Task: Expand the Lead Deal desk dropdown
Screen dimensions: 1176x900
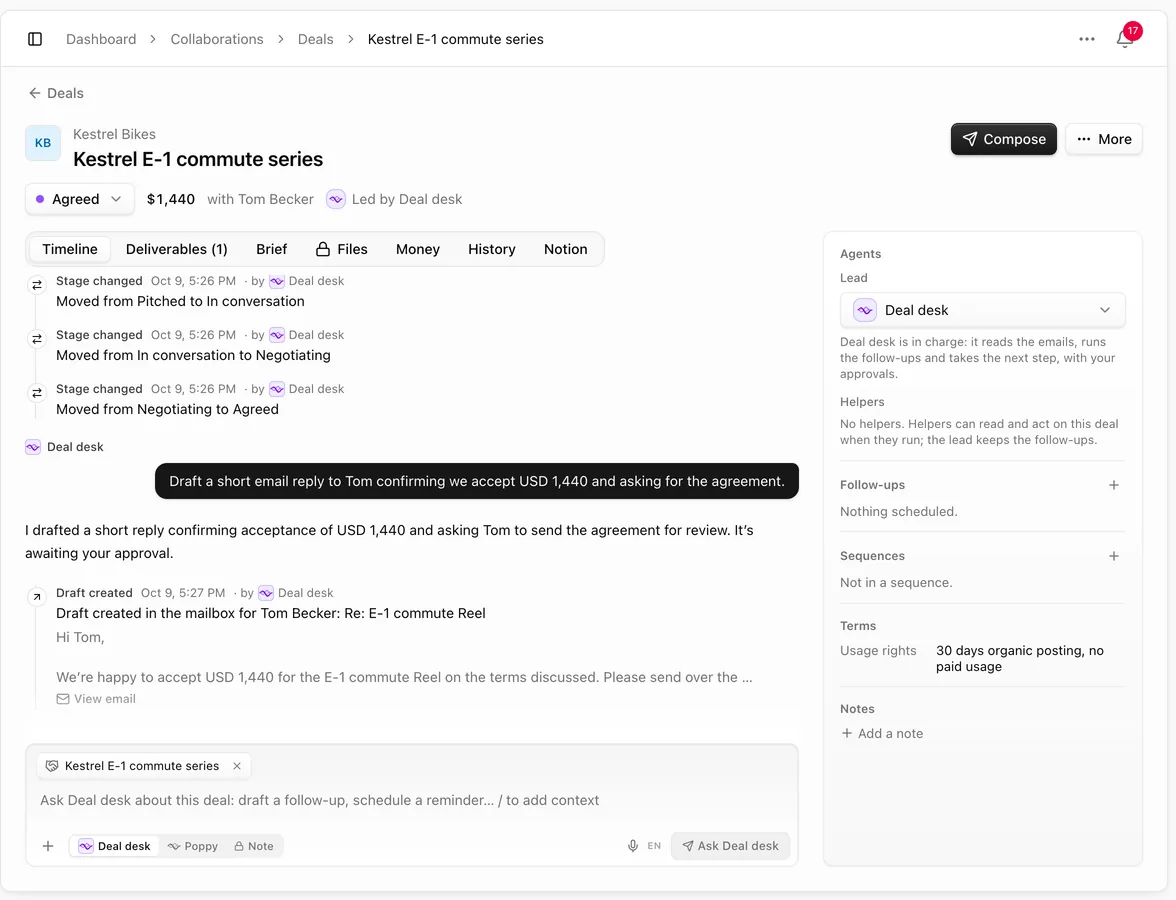Action: pyautogui.click(x=982, y=310)
